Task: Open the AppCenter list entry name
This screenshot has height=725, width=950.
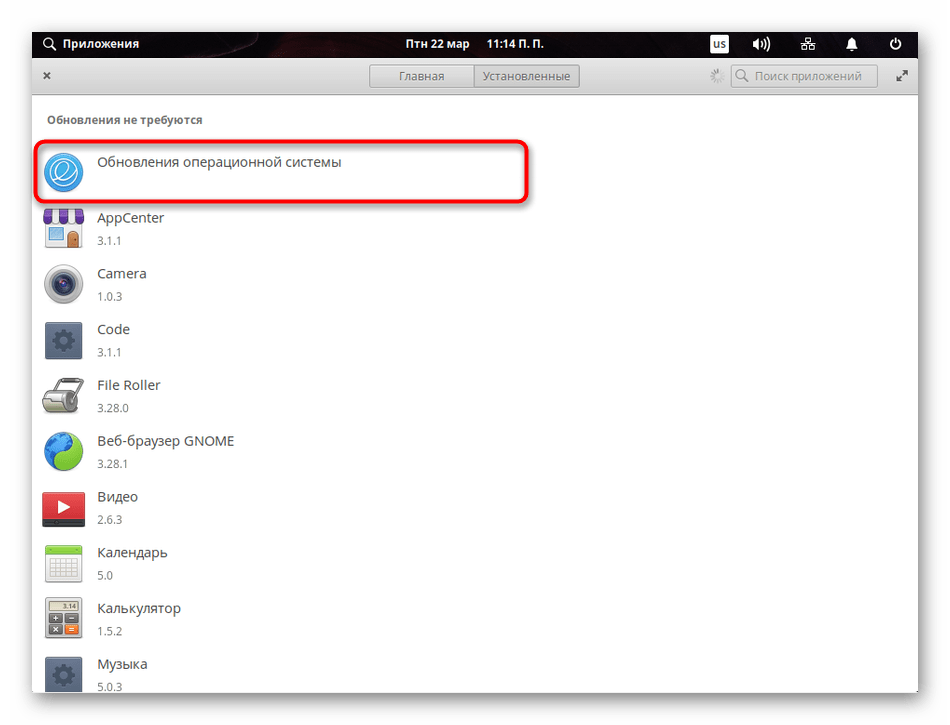Action: pos(130,218)
